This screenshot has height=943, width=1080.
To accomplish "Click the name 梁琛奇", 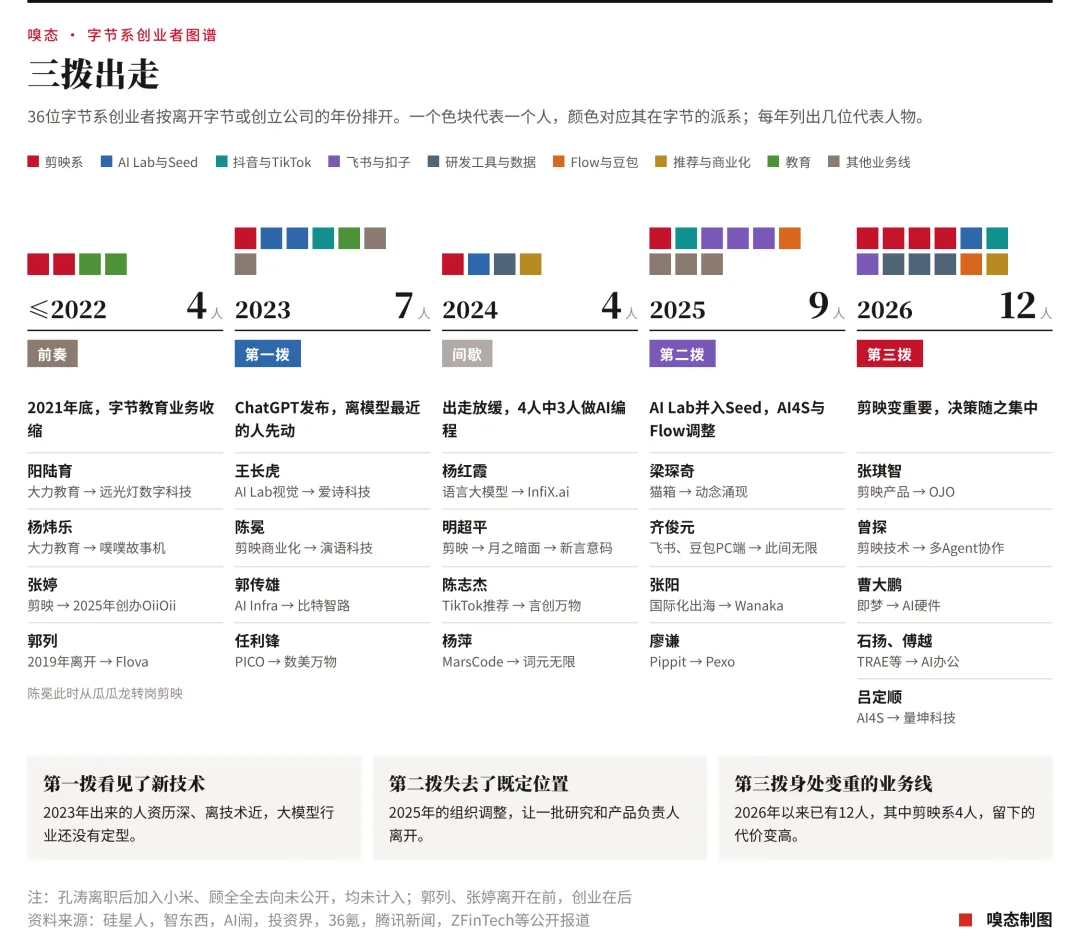I will [672, 471].
